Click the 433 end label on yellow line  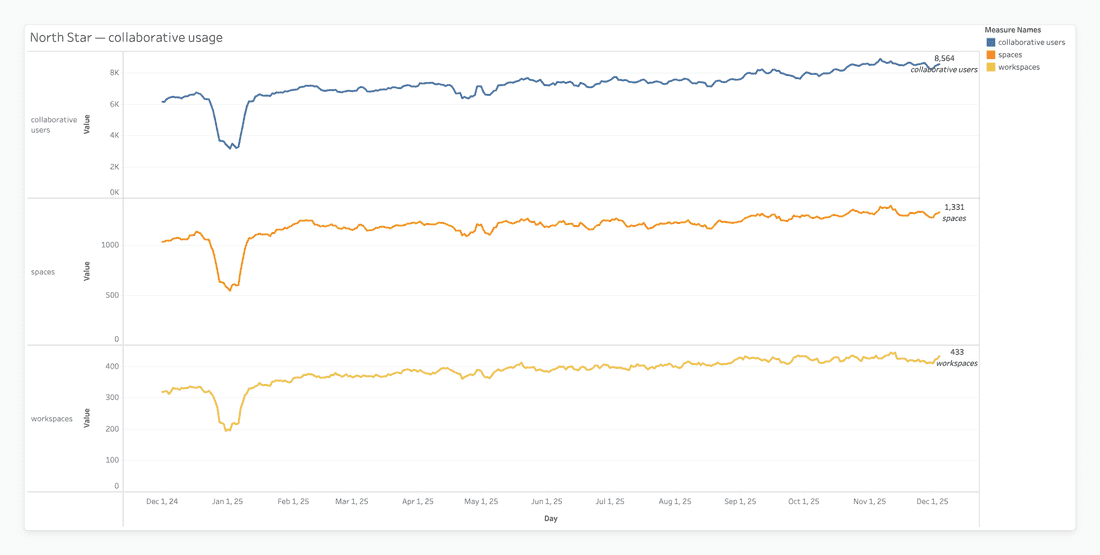[x=957, y=352]
